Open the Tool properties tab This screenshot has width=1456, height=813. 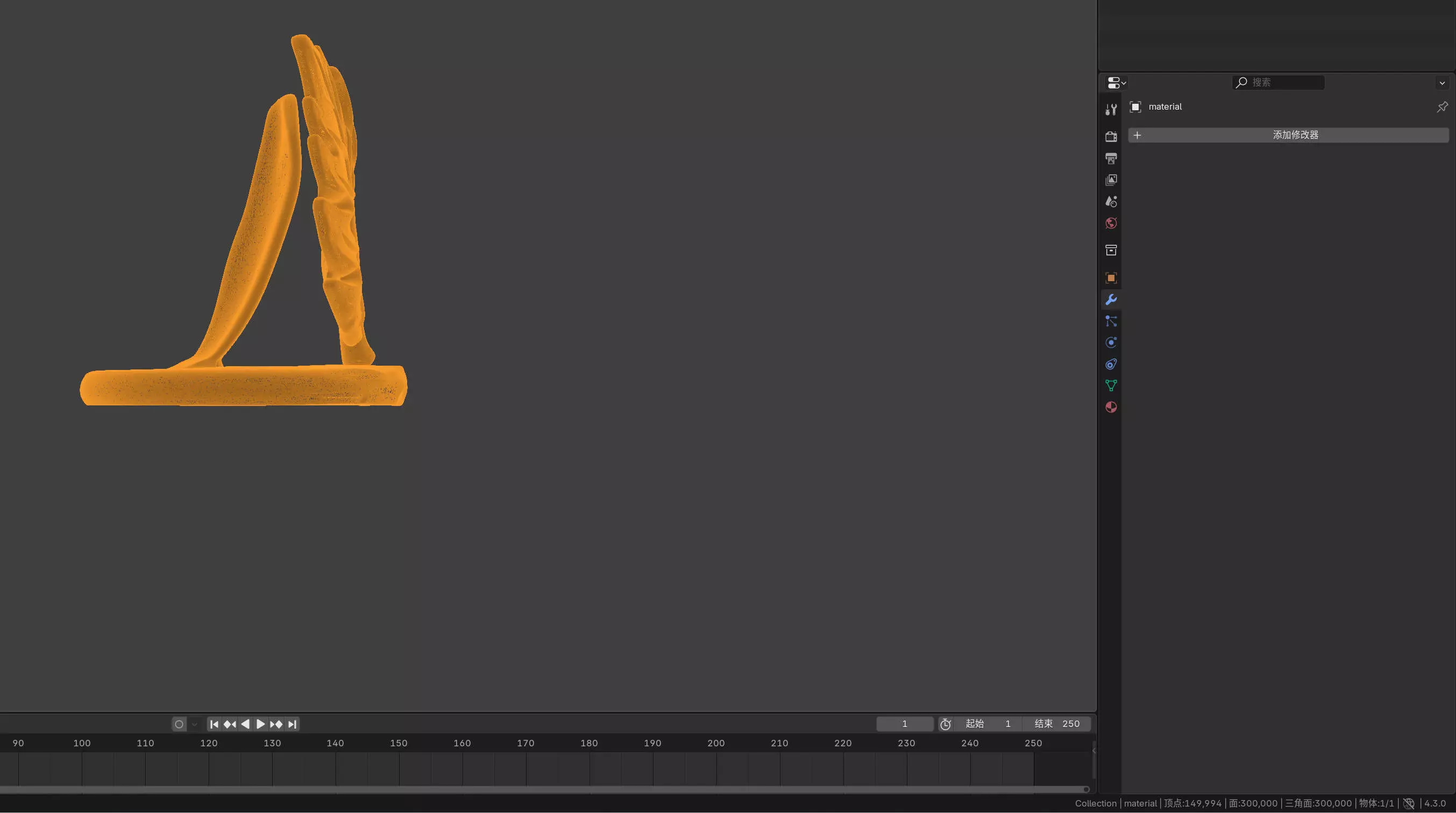tap(1111, 110)
